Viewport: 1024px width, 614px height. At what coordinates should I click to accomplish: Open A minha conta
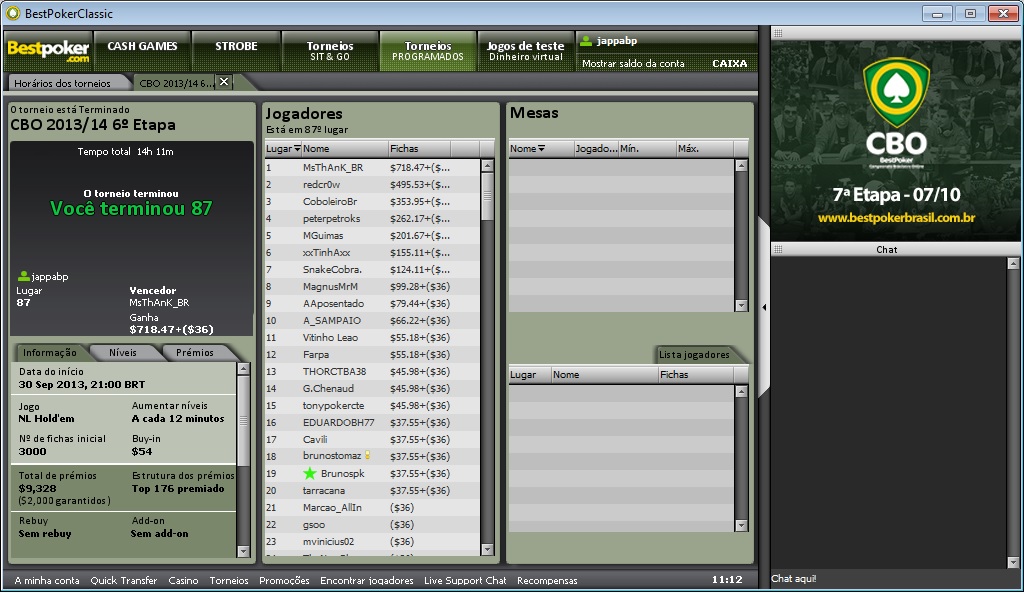click(x=47, y=580)
